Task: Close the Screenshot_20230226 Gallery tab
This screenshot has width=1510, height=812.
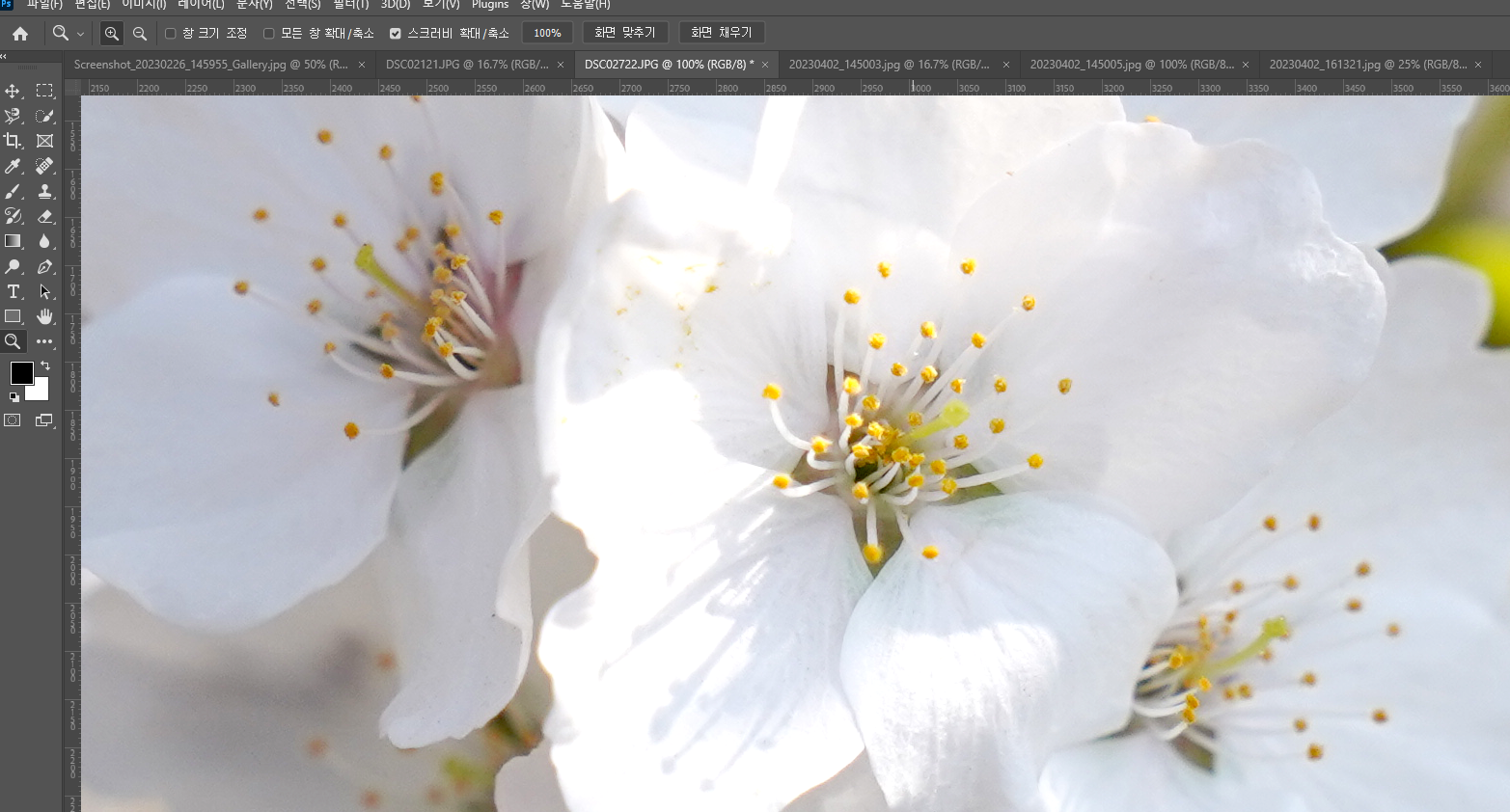Action: click(362, 65)
